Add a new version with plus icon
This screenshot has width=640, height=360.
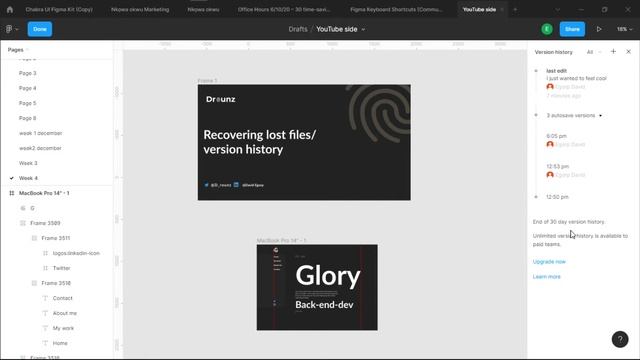tap(613, 51)
